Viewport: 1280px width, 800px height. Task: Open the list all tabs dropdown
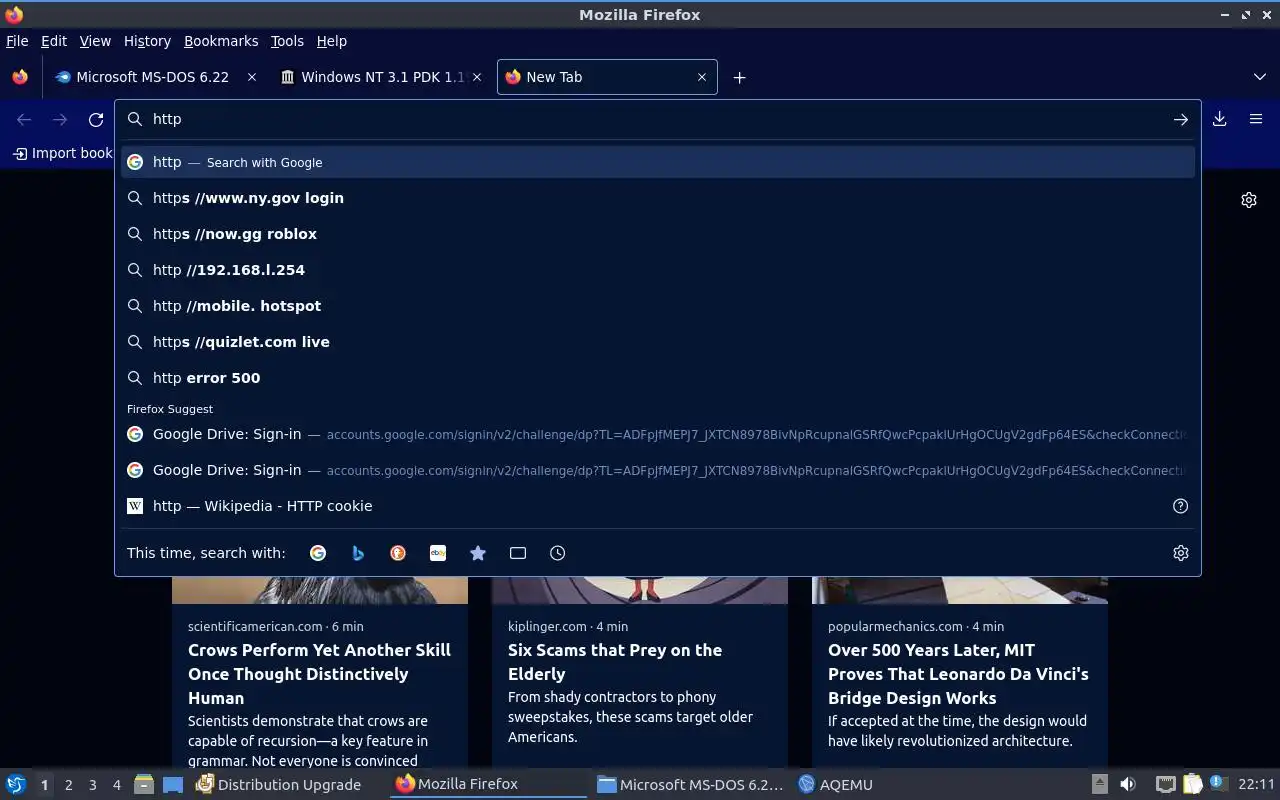1260,77
